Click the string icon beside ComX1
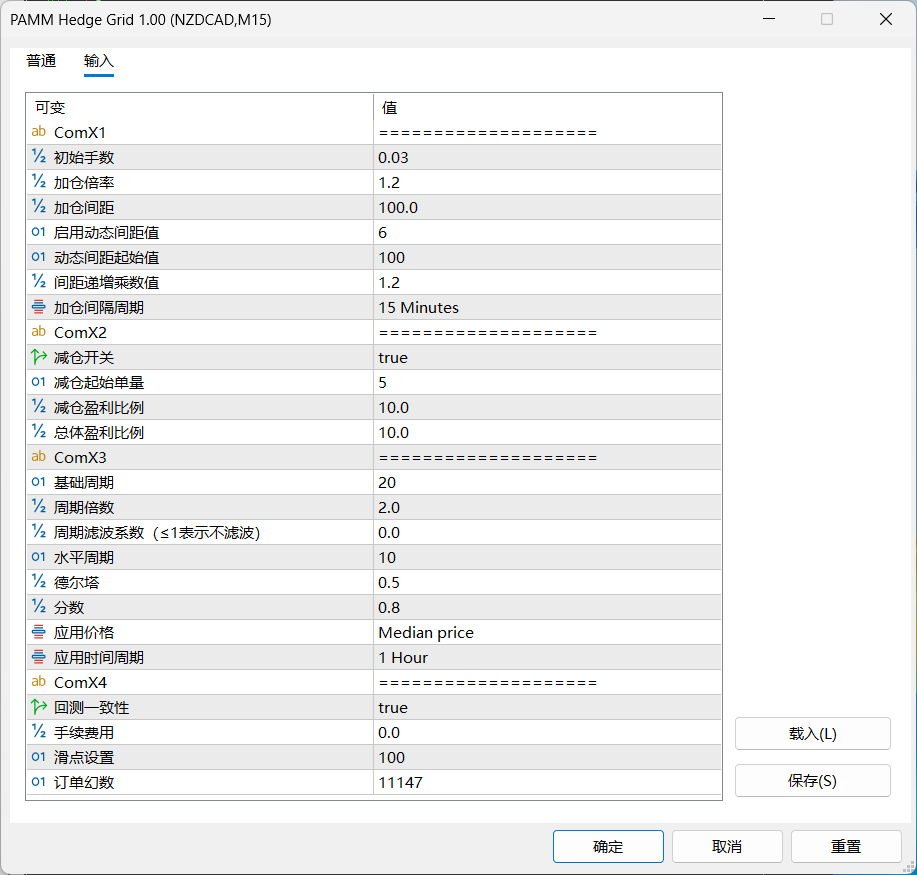917x875 pixels. [39, 132]
